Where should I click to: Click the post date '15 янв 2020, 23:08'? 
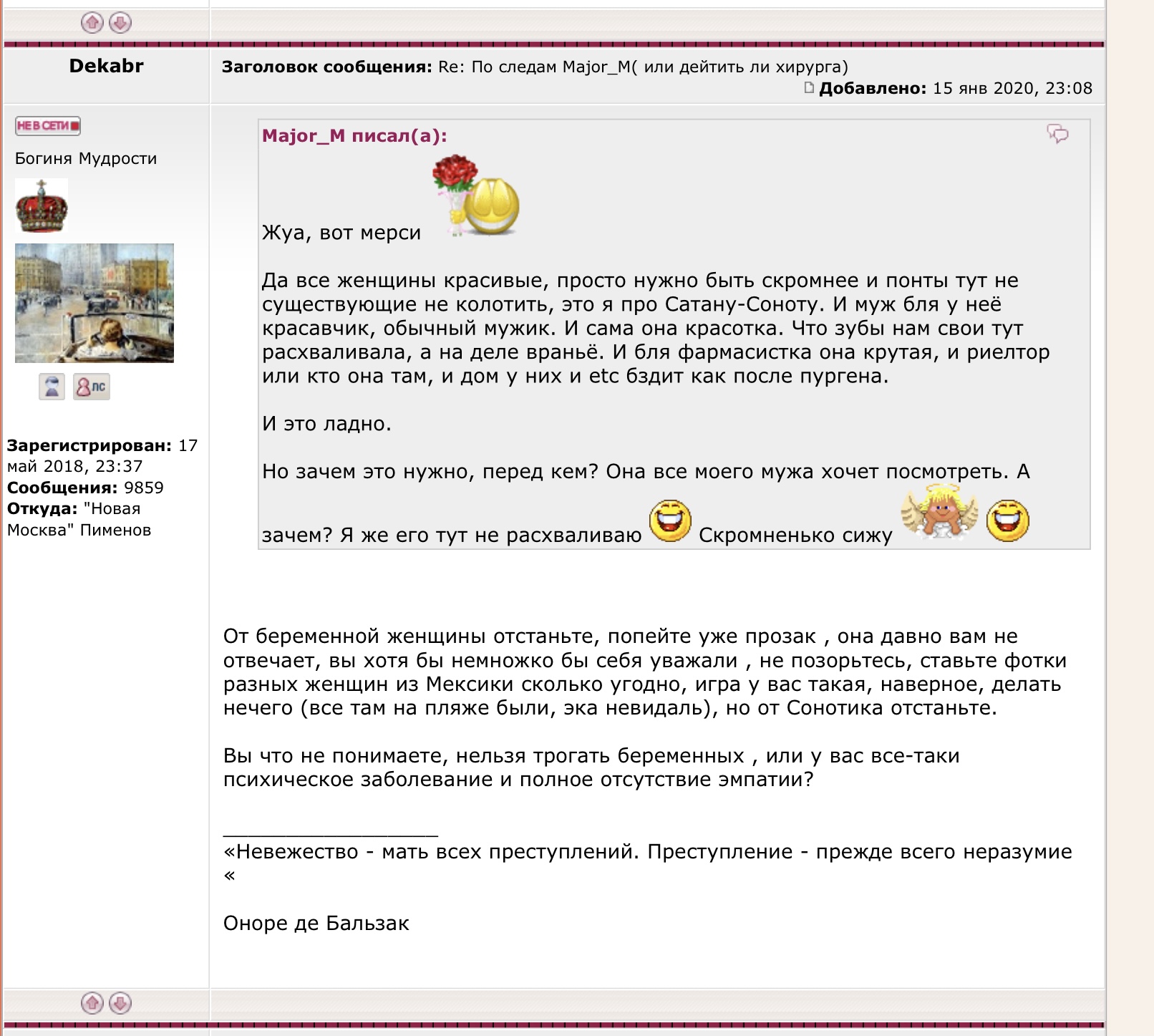pos(1012,88)
